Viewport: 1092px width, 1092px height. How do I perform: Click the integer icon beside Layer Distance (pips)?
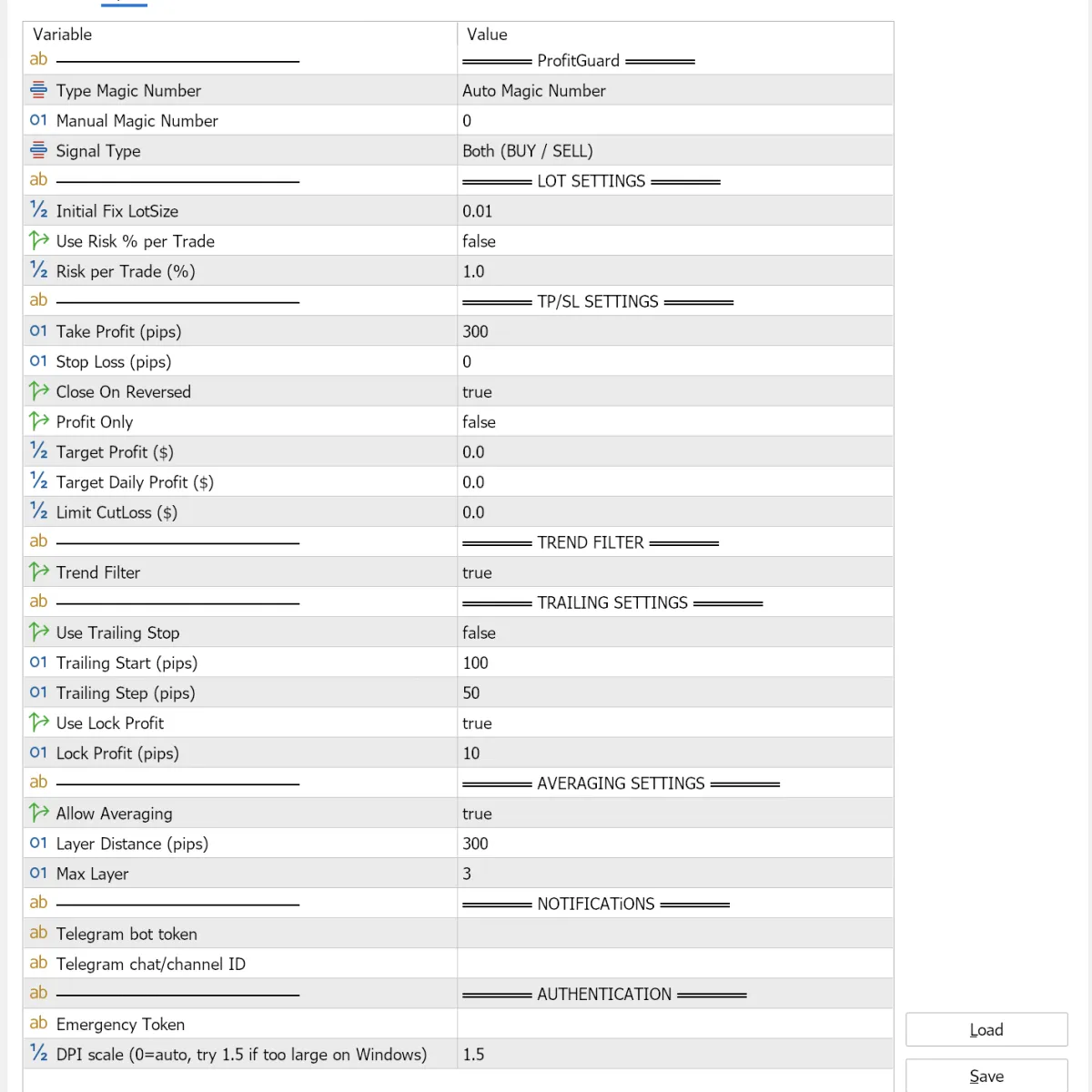(x=38, y=843)
